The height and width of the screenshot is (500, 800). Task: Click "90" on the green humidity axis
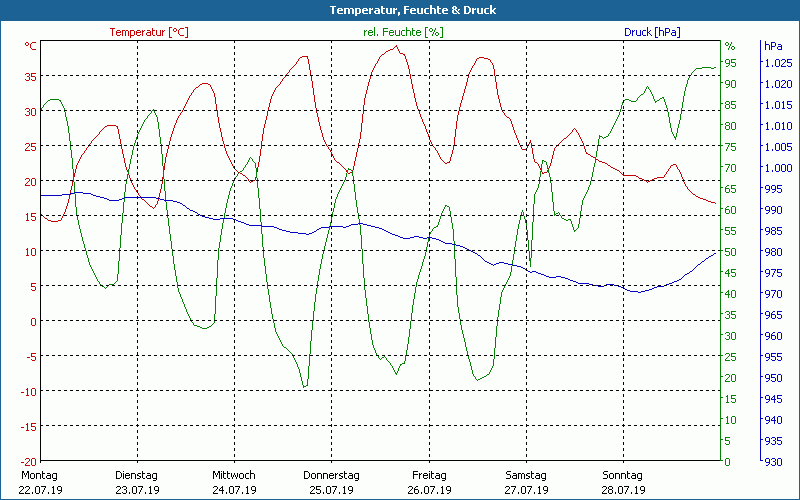[x=731, y=84]
